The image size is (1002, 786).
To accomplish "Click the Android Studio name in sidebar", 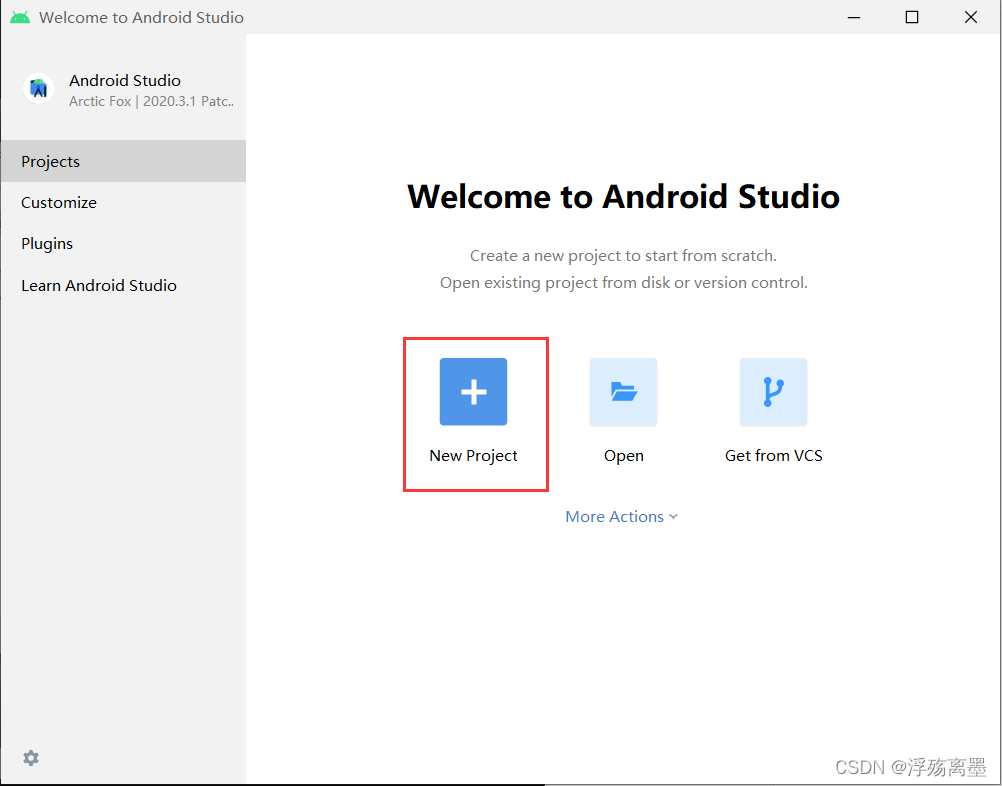I will click(125, 81).
